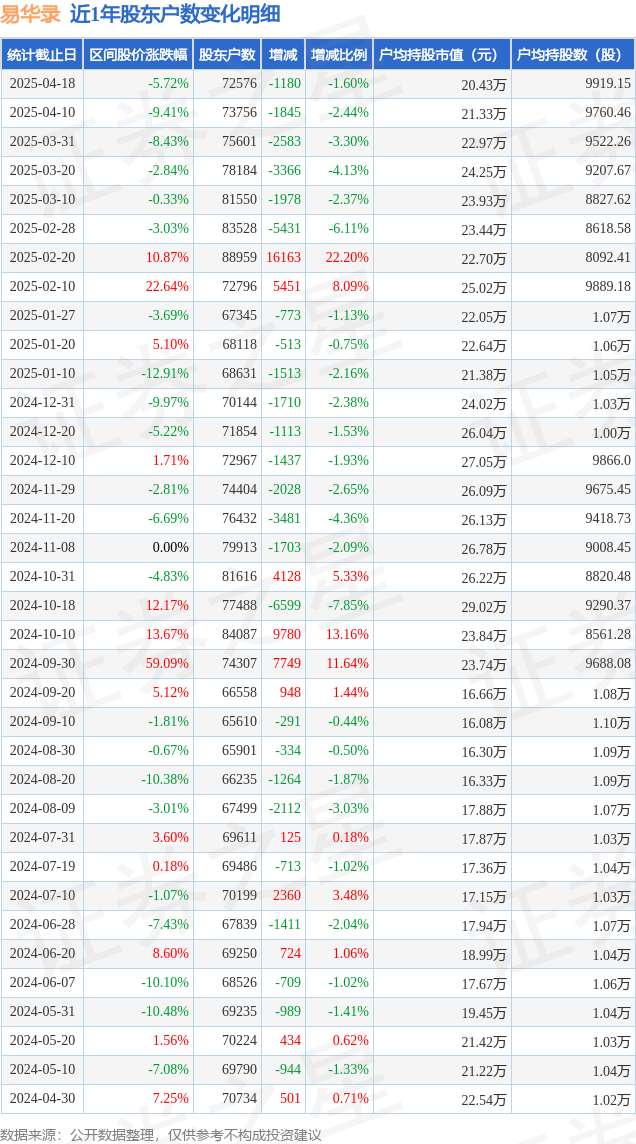Select the 股东户数 column header
This screenshot has height=1144, width=636.
(227, 55)
